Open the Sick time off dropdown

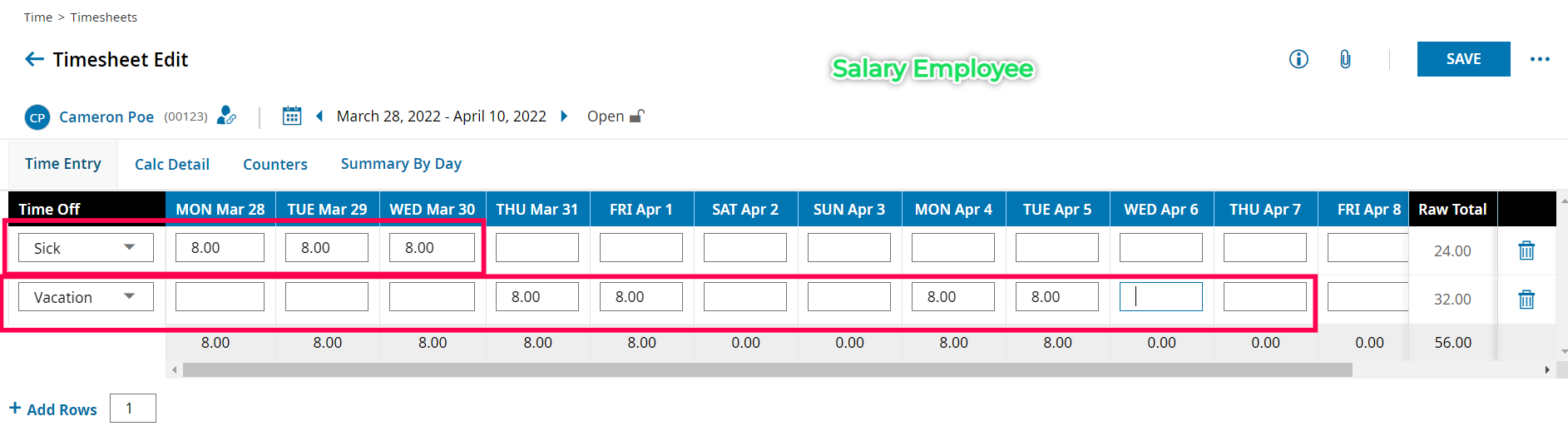tap(86, 248)
